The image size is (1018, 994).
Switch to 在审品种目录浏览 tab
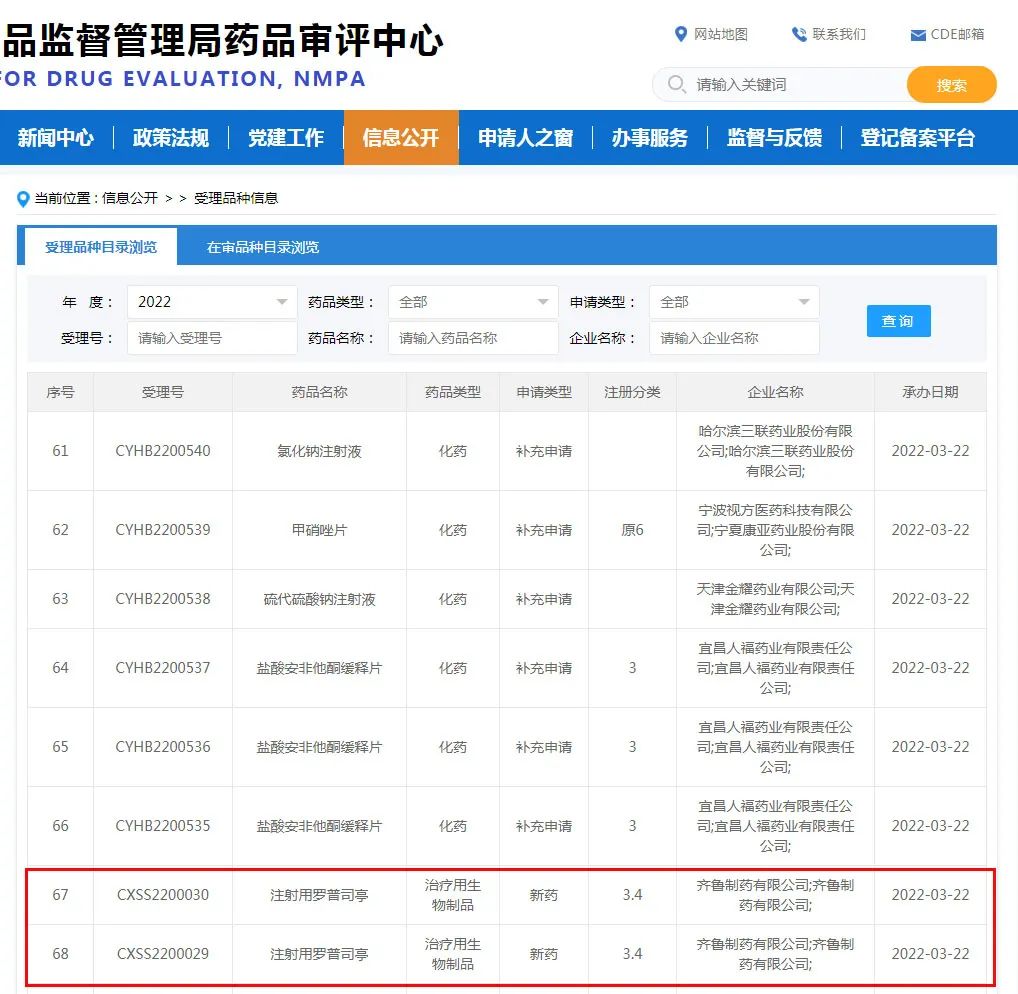click(263, 247)
